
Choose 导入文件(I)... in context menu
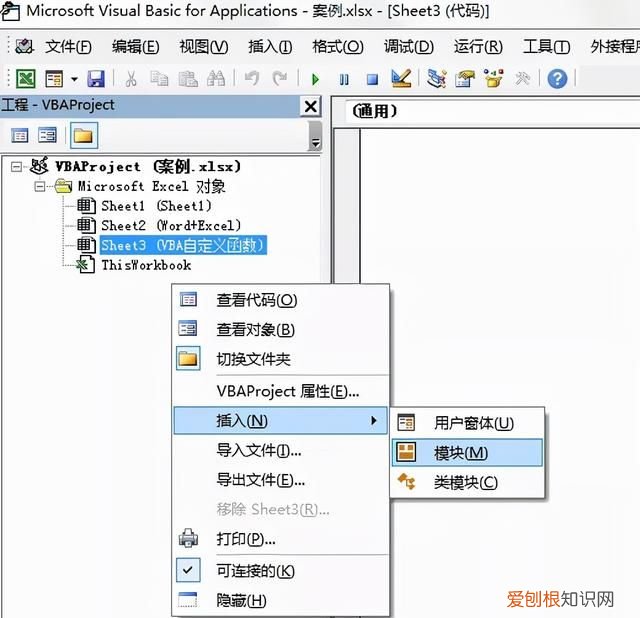(280, 450)
